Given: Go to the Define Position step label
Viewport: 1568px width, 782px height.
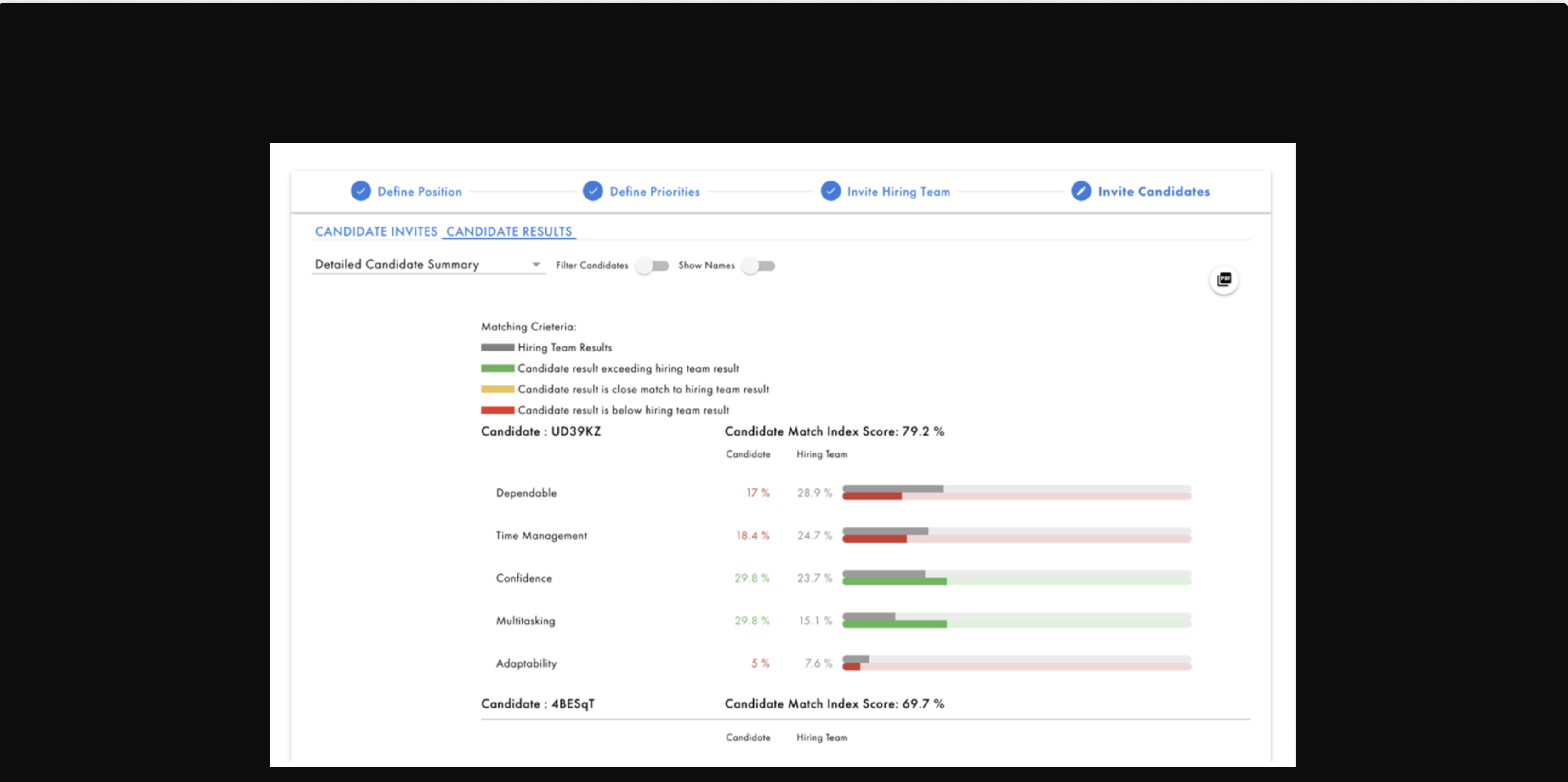Looking at the screenshot, I should click(x=420, y=192).
